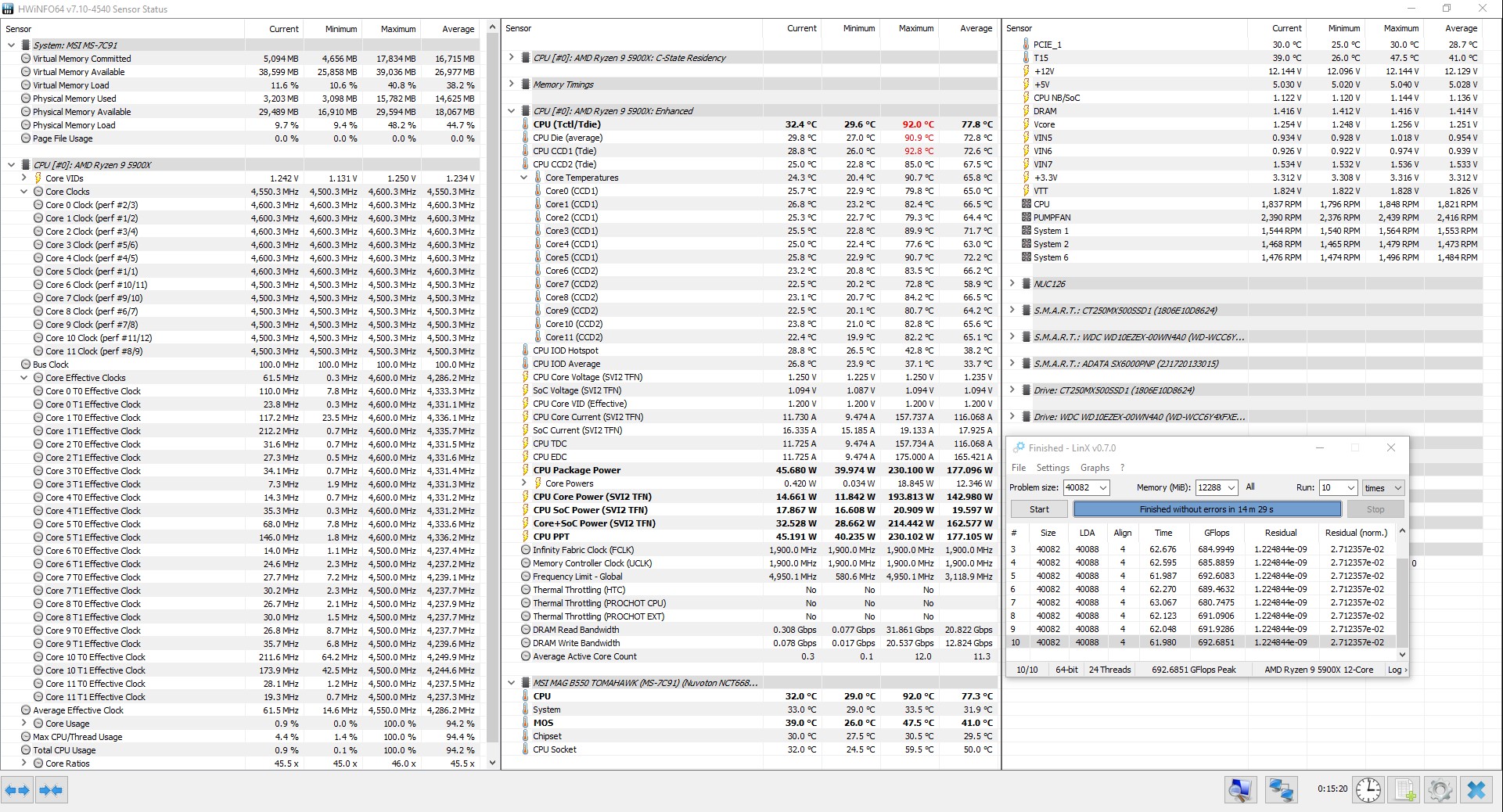Open the LinX ? help menu
This screenshot has width=1503, height=812.
(1122, 468)
